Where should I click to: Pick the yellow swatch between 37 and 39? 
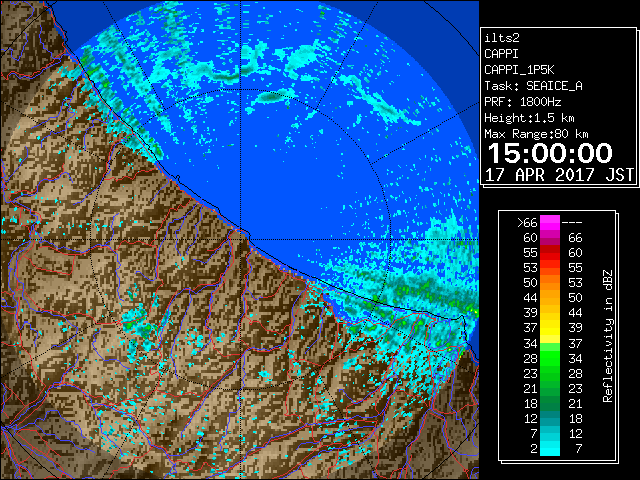550,328
